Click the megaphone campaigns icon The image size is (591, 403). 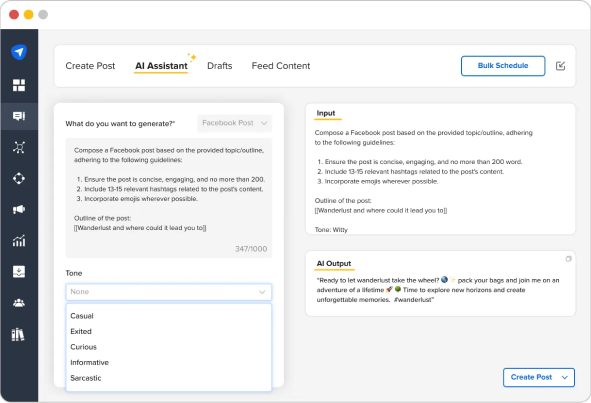click(19, 209)
